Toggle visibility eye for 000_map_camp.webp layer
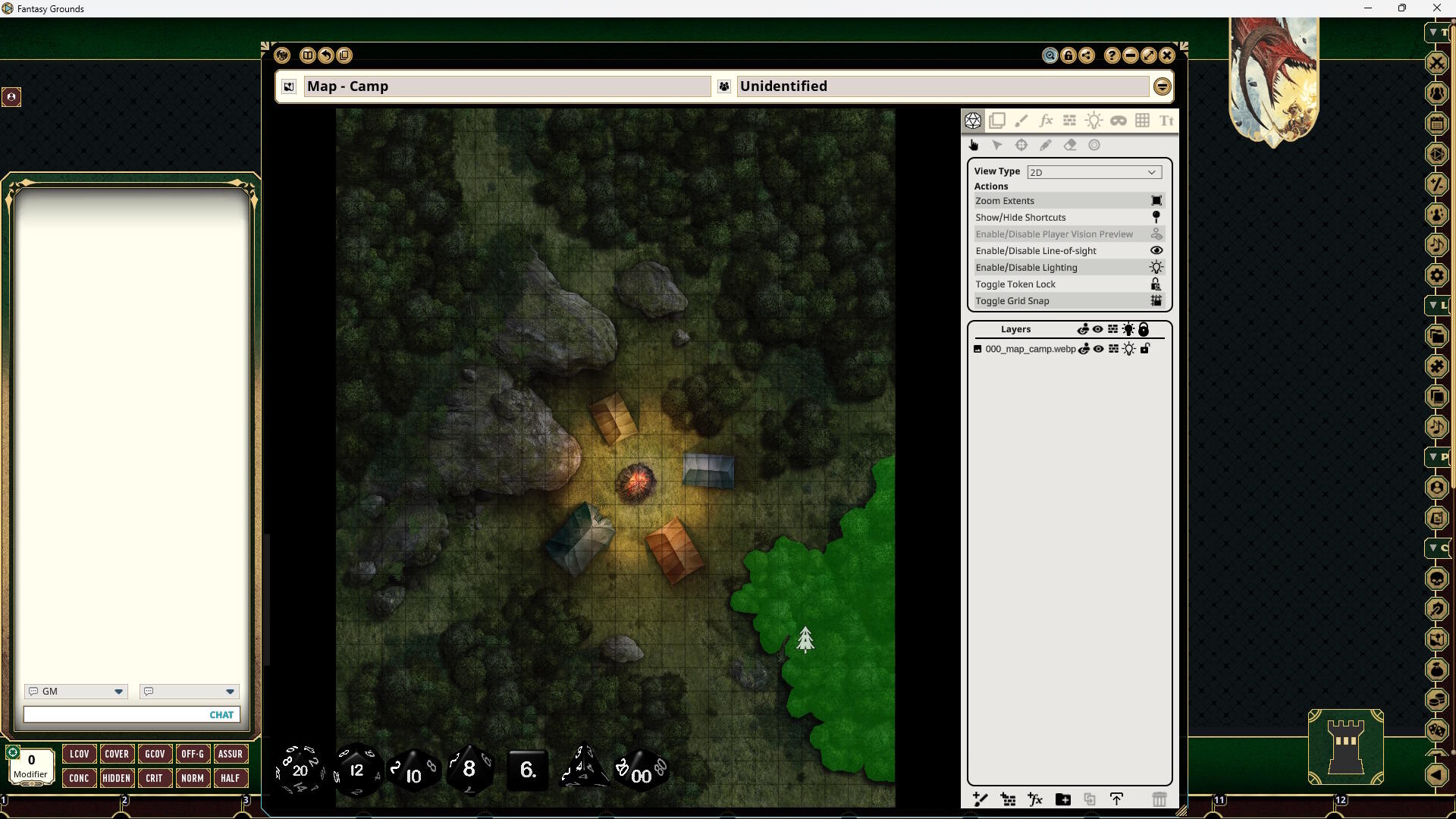This screenshot has height=819, width=1456. [1098, 349]
